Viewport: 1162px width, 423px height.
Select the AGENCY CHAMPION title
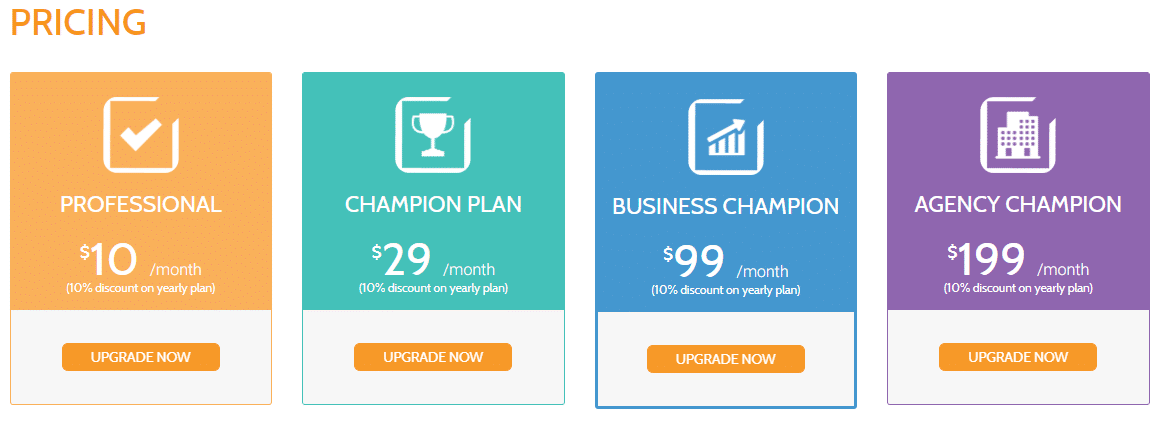pos(1018,204)
